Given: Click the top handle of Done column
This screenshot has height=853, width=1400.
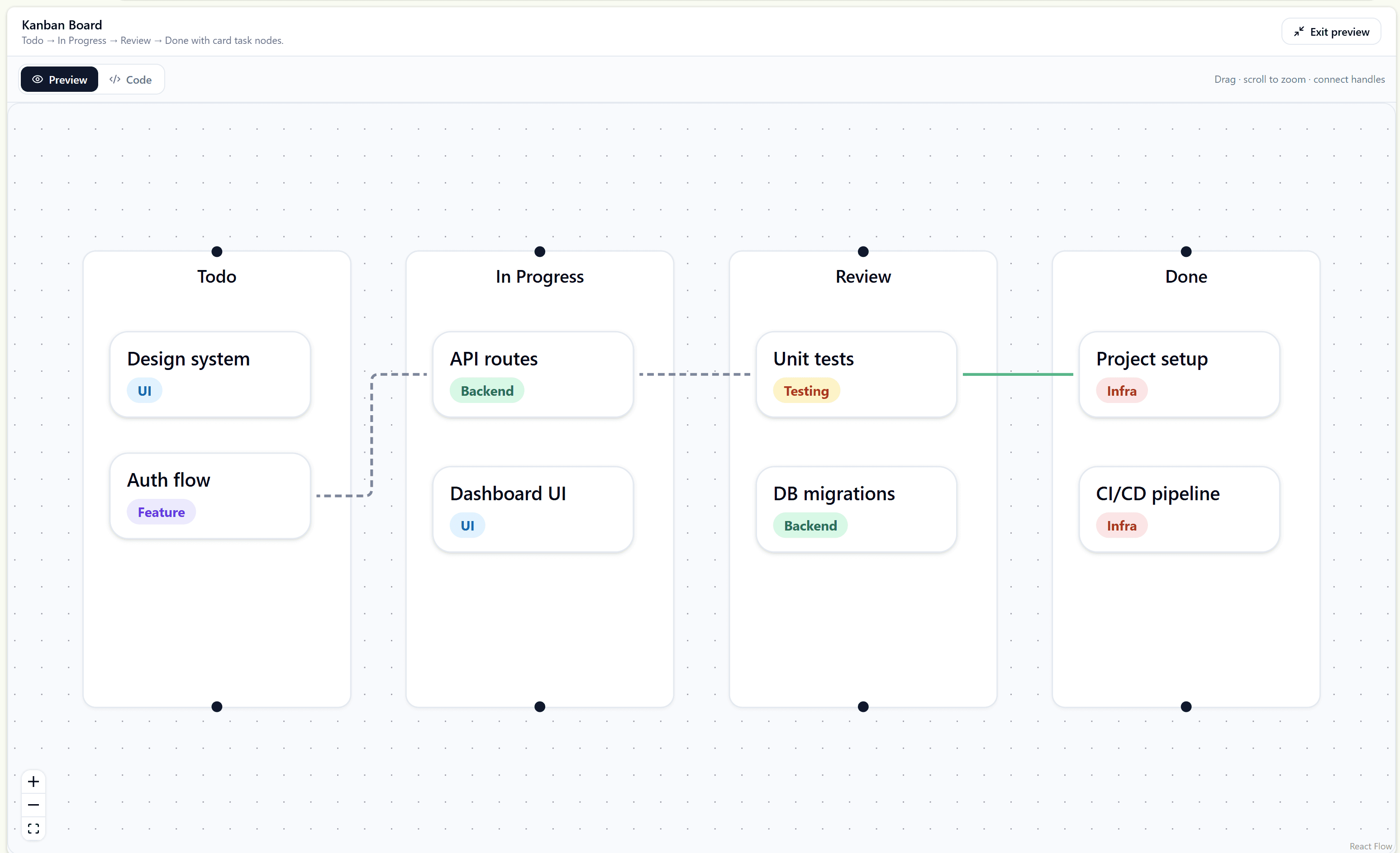Looking at the screenshot, I should click(x=1186, y=251).
